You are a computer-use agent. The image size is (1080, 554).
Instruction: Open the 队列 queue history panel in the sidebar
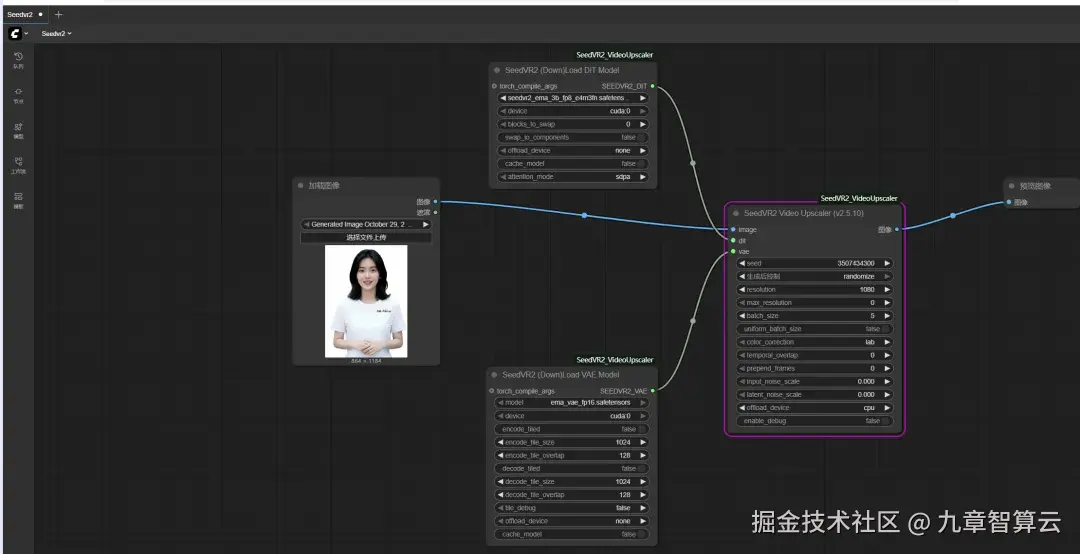pyautogui.click(x=18, y=60)
